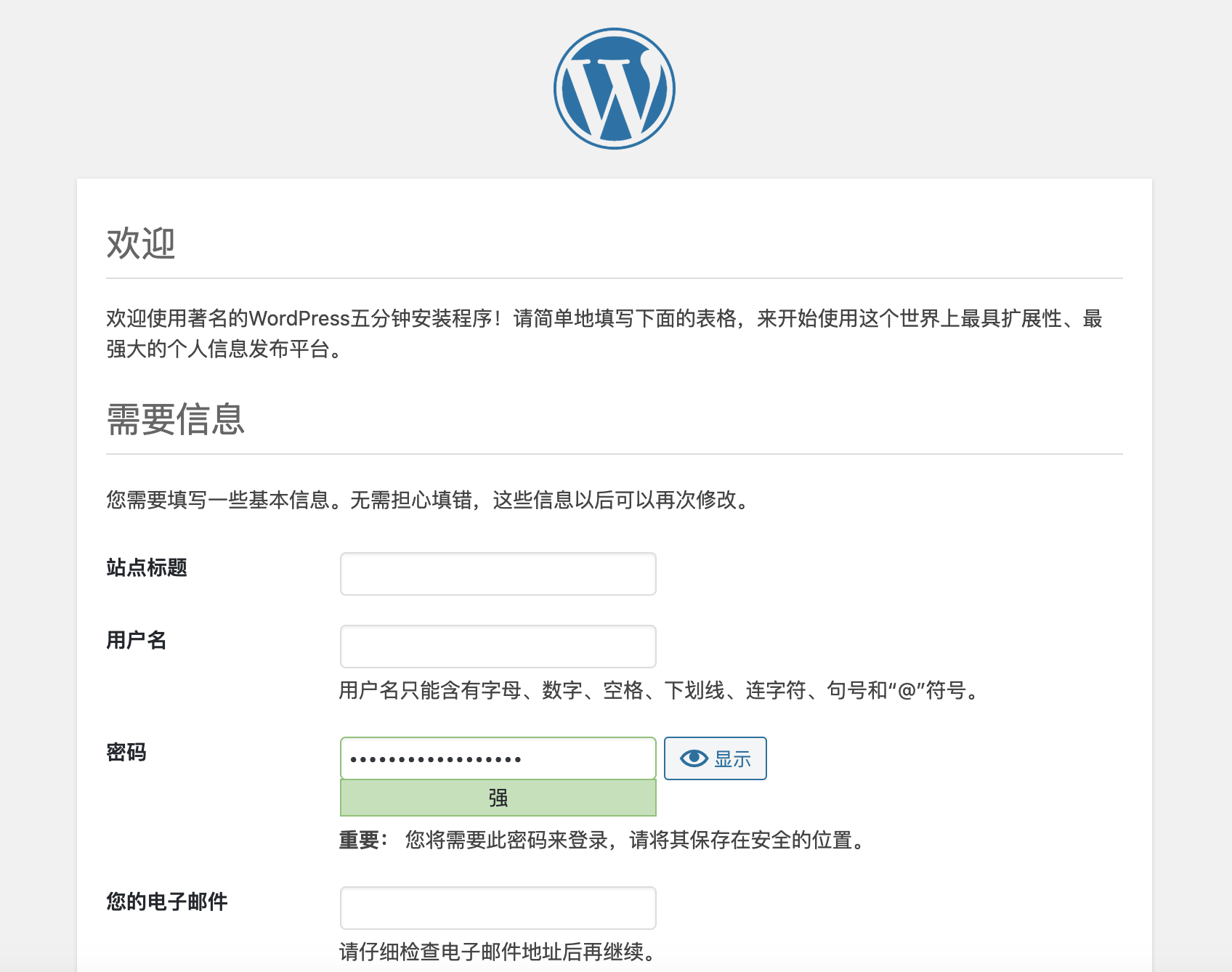Click the 需要信息 section heading
Image resolution: width=1232 pixels, height=972 pixels.
[x=177, y=420]
